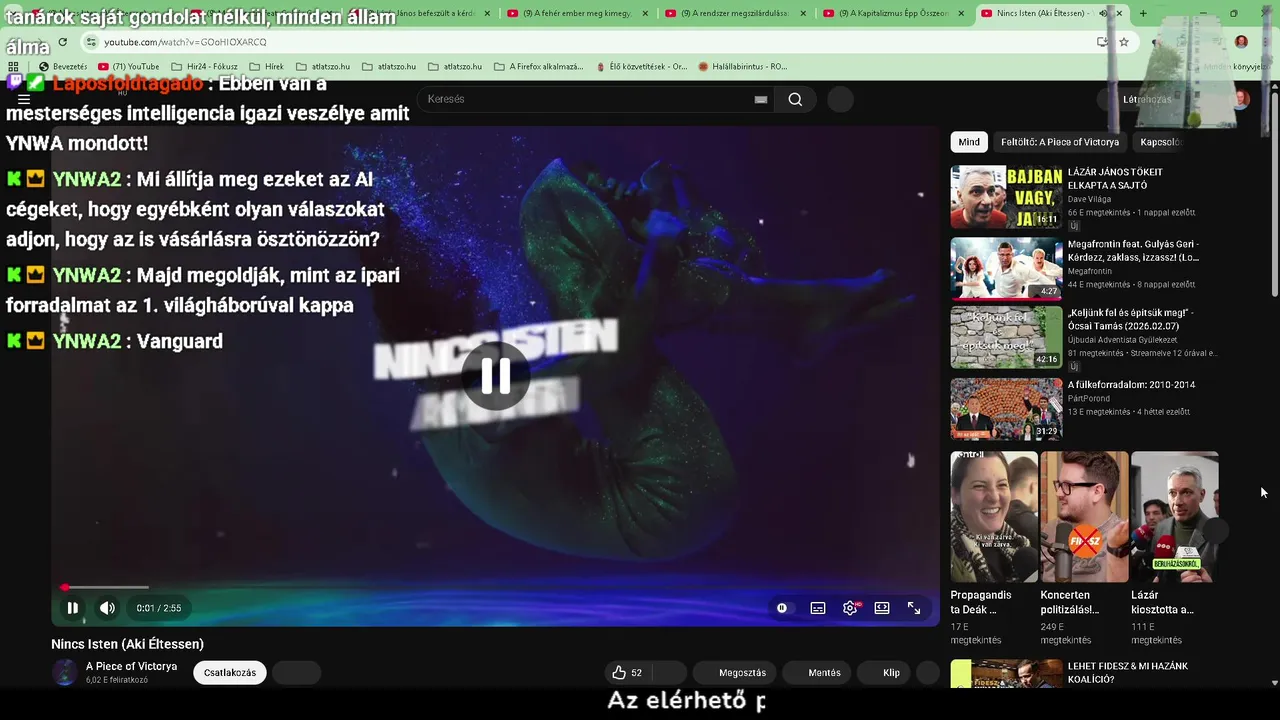Viewport: 1280px width, 720px height.
Task: Select the partially visible Kapcsoló chip
Action: 1160,142
